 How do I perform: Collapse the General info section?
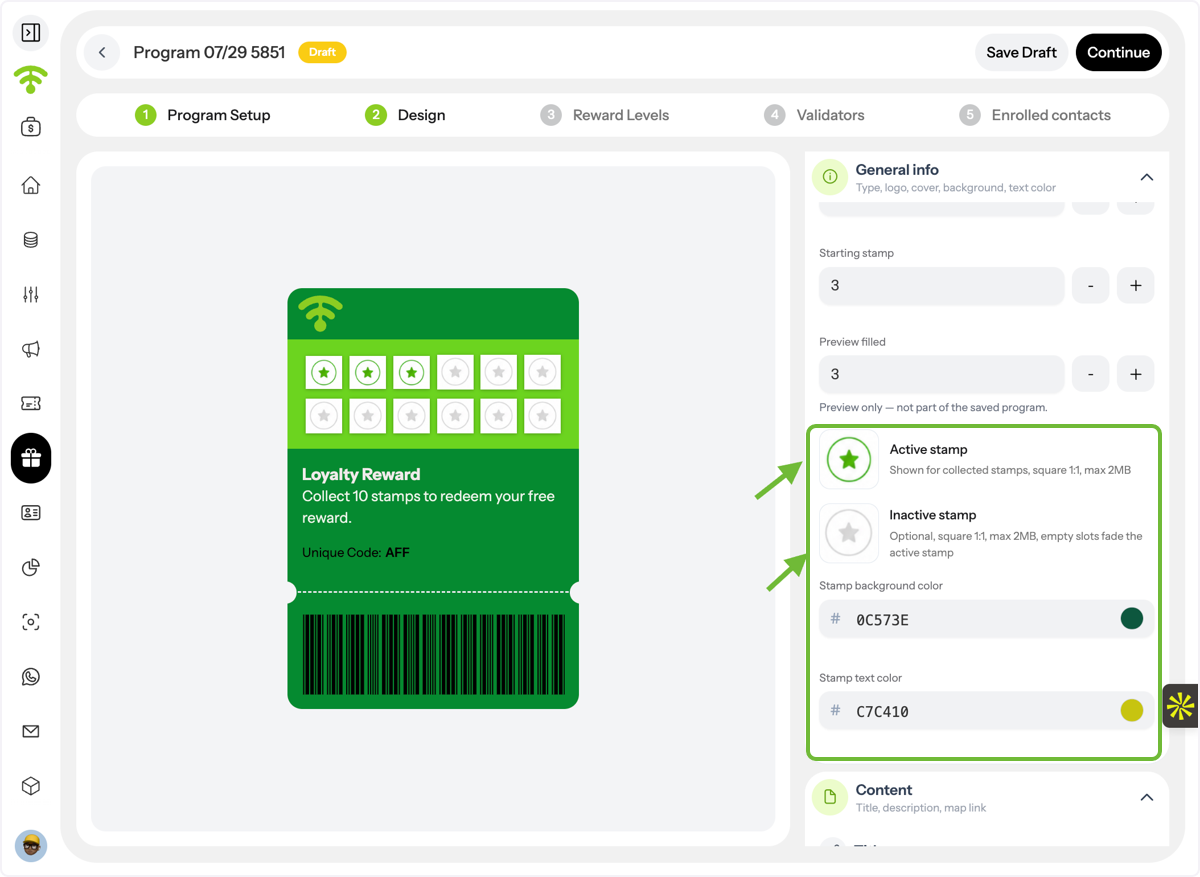(1147, 177)
